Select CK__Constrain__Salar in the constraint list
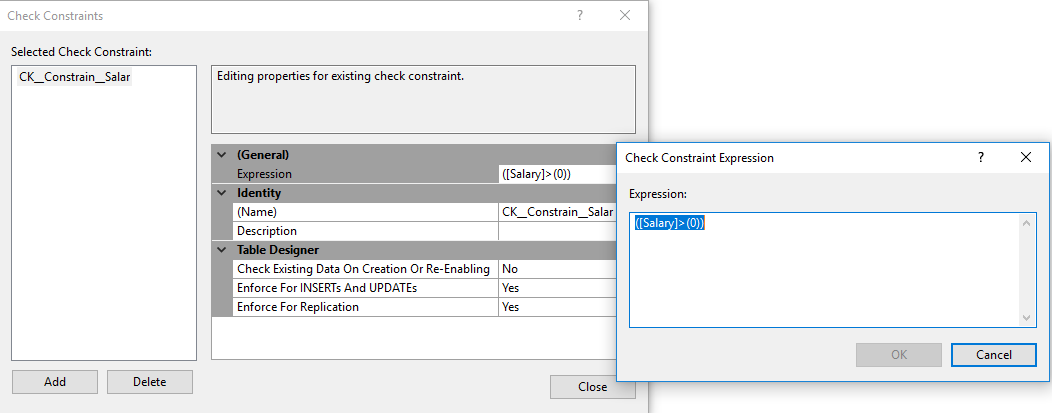 [x=75, y=77]
